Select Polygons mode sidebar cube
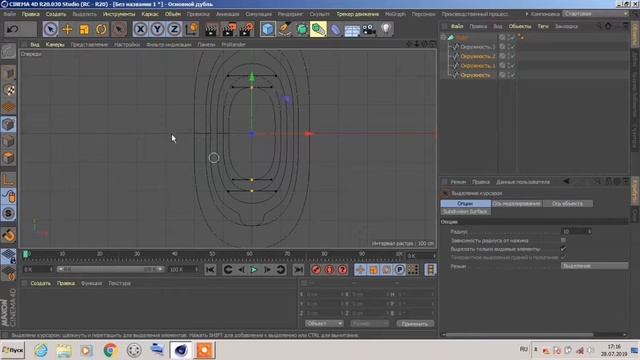Image resolution: width=640 pixels, height=360 pixels. coord(9,158)
